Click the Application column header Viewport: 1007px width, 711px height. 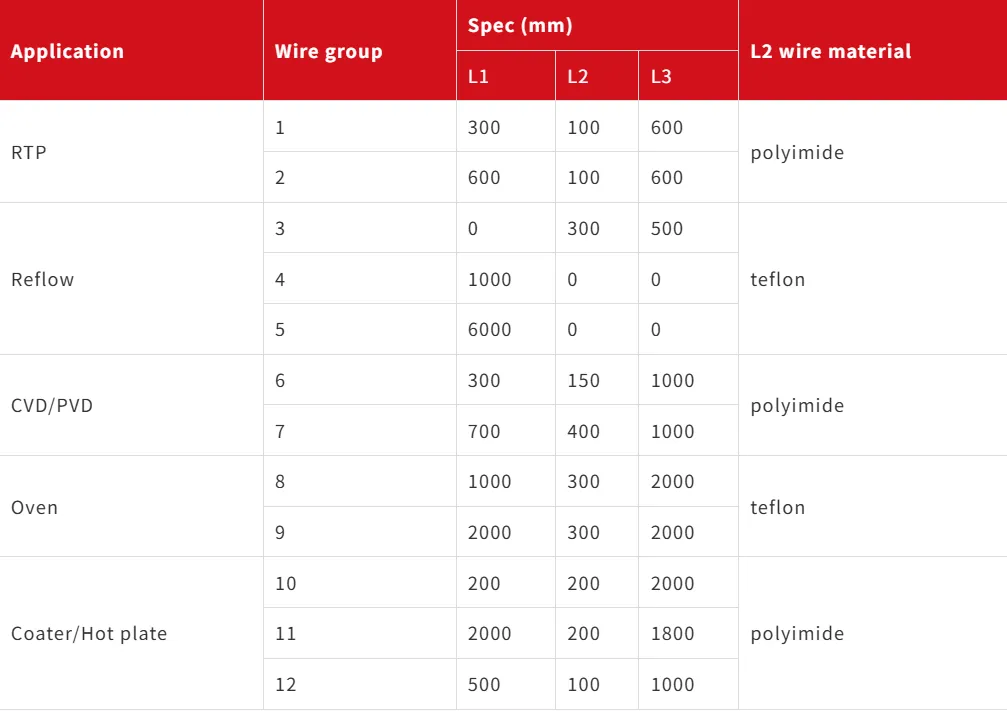pyautogui.click(x=67, y=52)
